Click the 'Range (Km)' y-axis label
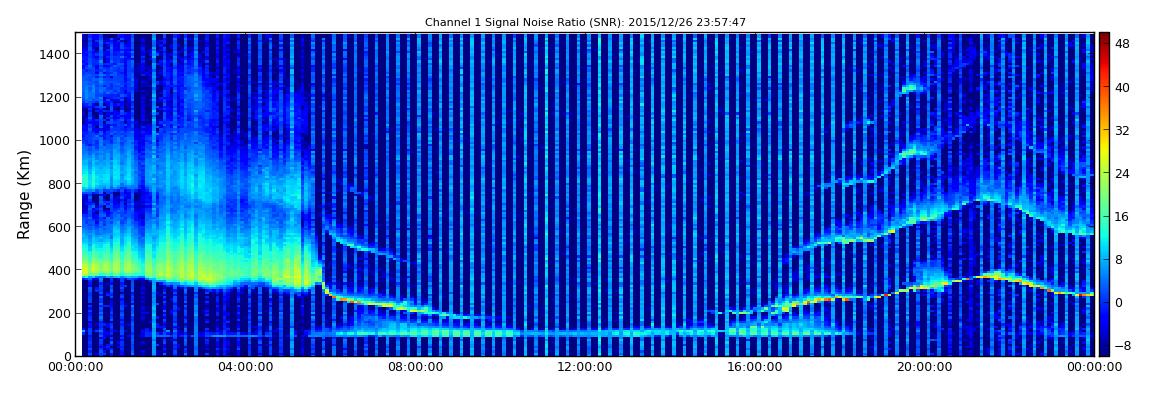The image size is (1150, 407). (24, 194)
